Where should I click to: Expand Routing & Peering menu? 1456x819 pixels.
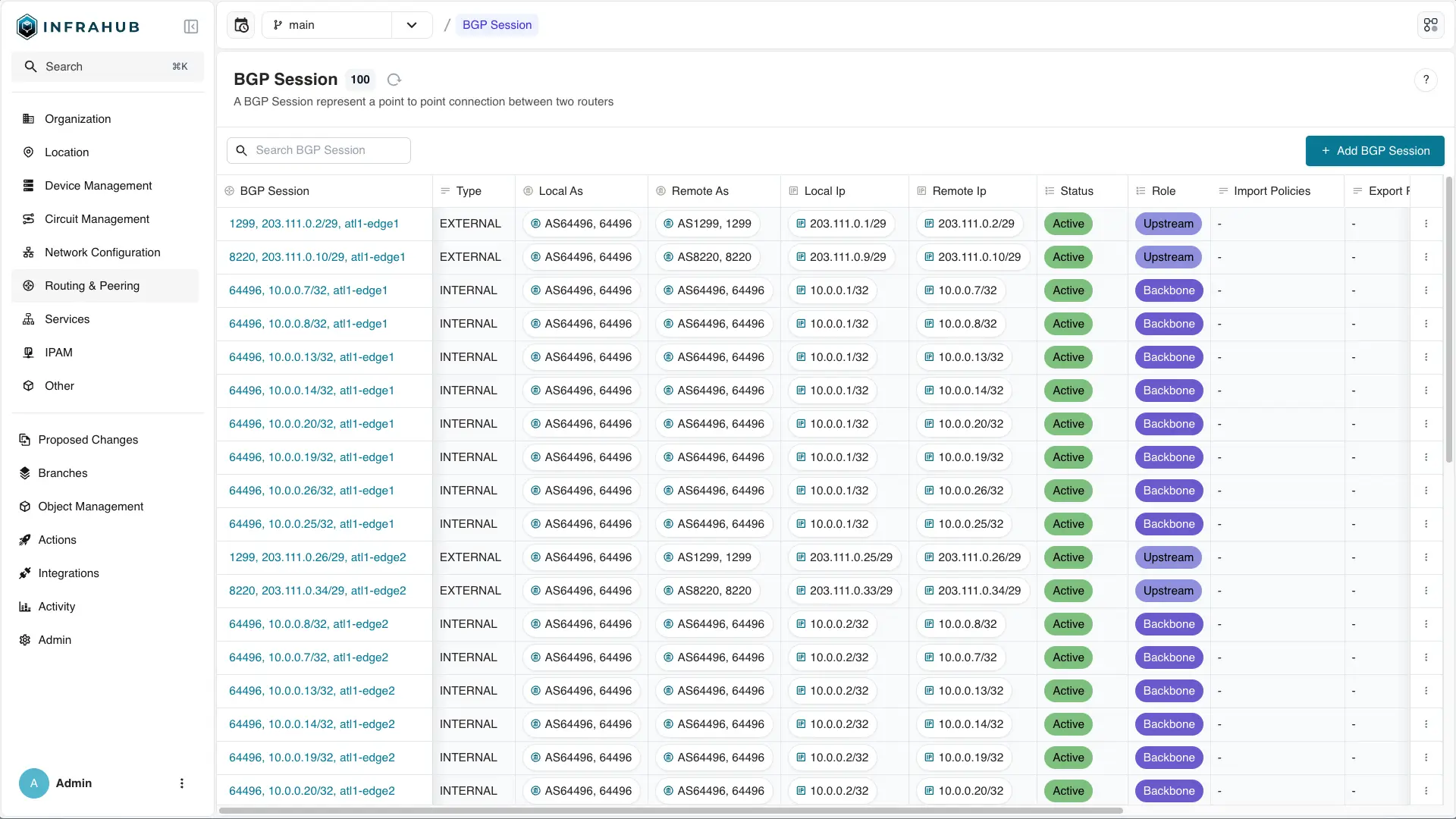pos(105,286)
